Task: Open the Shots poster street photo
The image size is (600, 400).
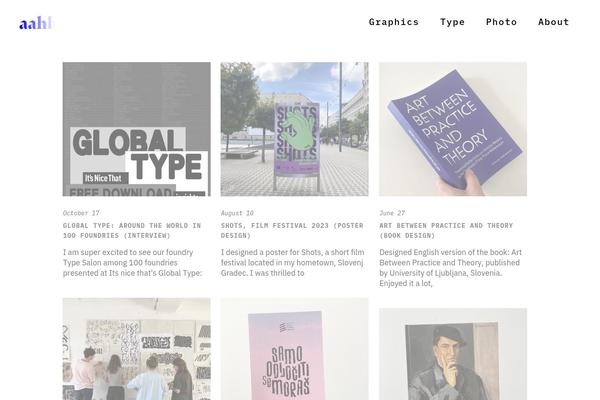Action: tap(294, 129)
